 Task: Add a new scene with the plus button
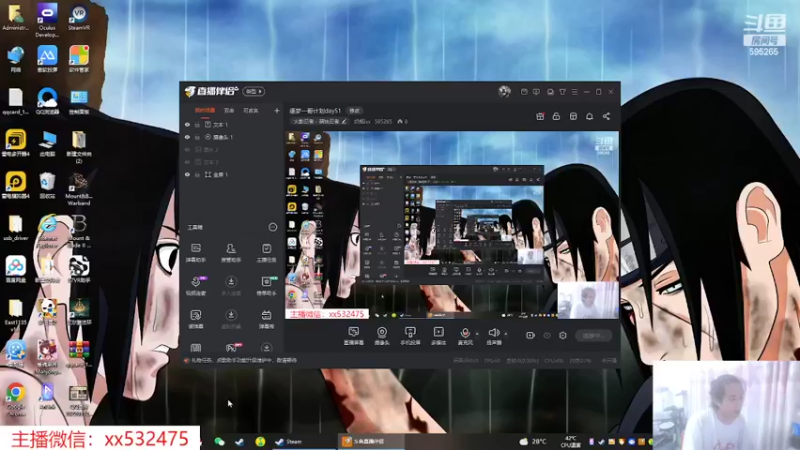277,110
